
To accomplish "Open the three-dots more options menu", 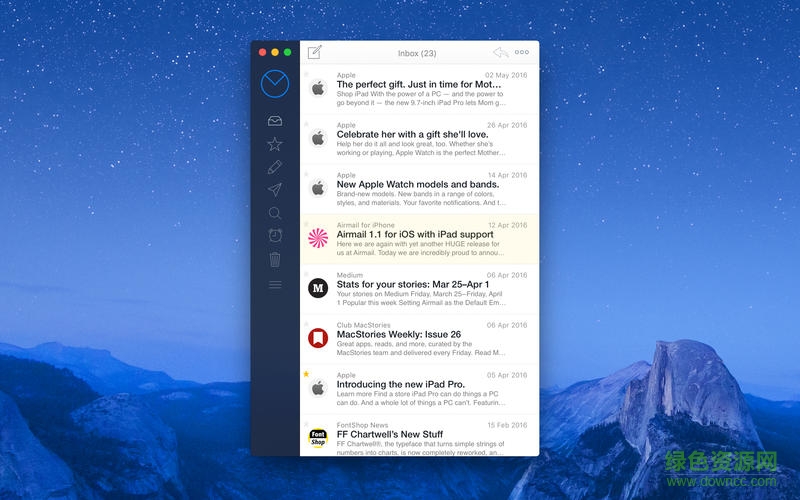I will [x=522, y=52].
